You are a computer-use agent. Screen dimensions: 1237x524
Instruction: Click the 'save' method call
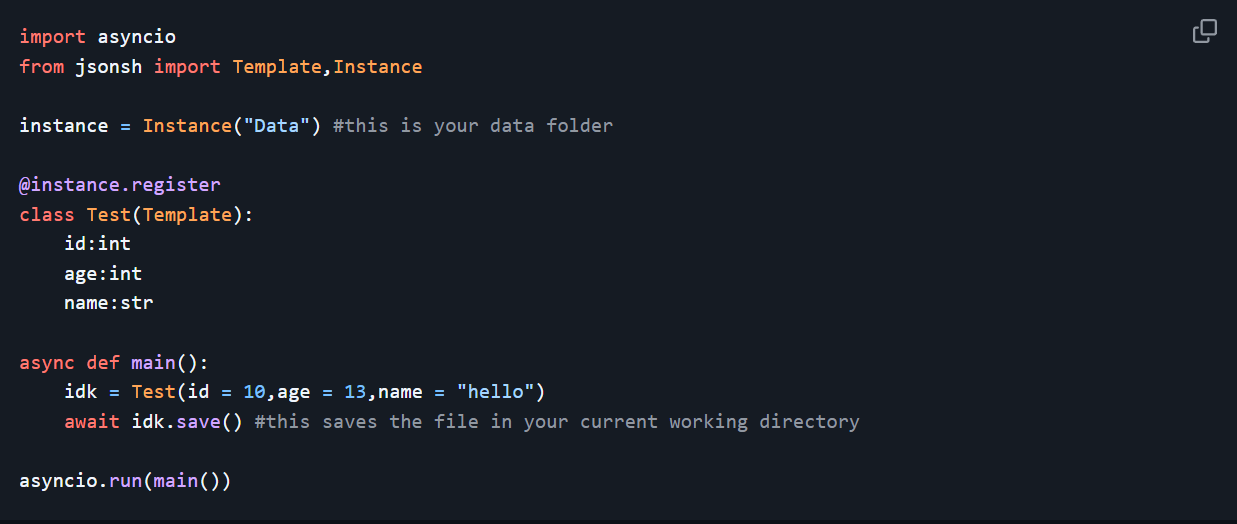tap(198, 421)
